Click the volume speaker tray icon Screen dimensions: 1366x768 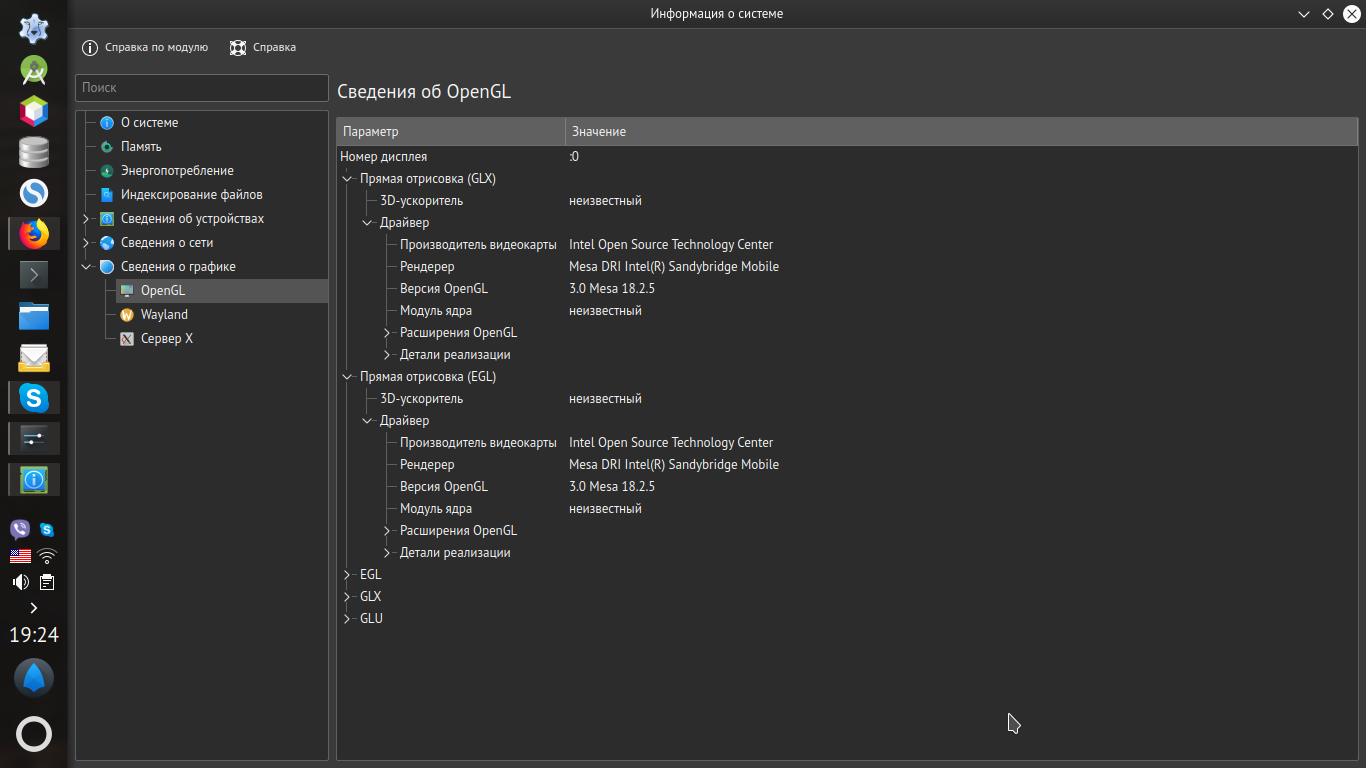point(20,582)
